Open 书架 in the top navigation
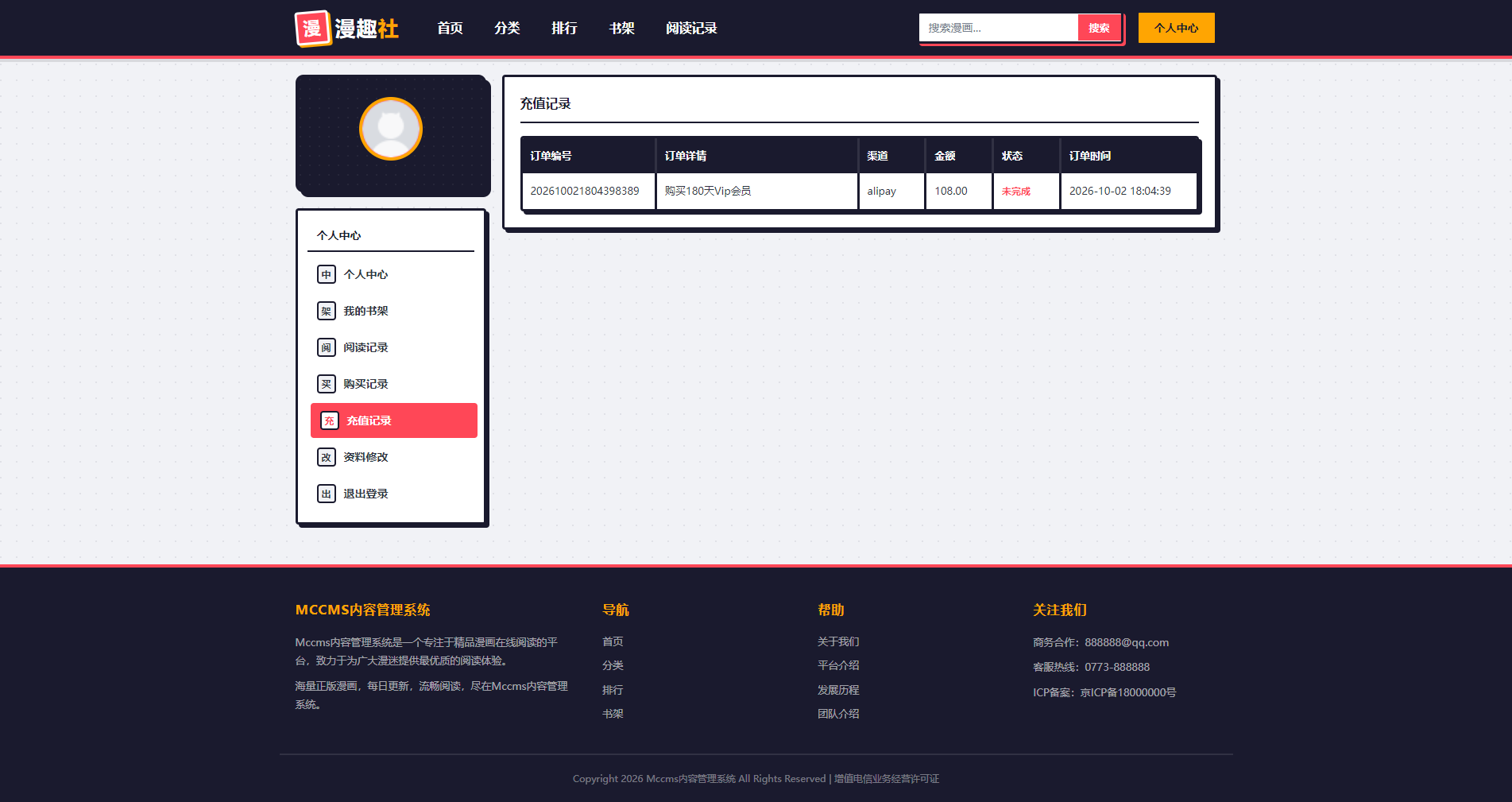The width and height of the screenshot is (1512, 802). point(621,28)
